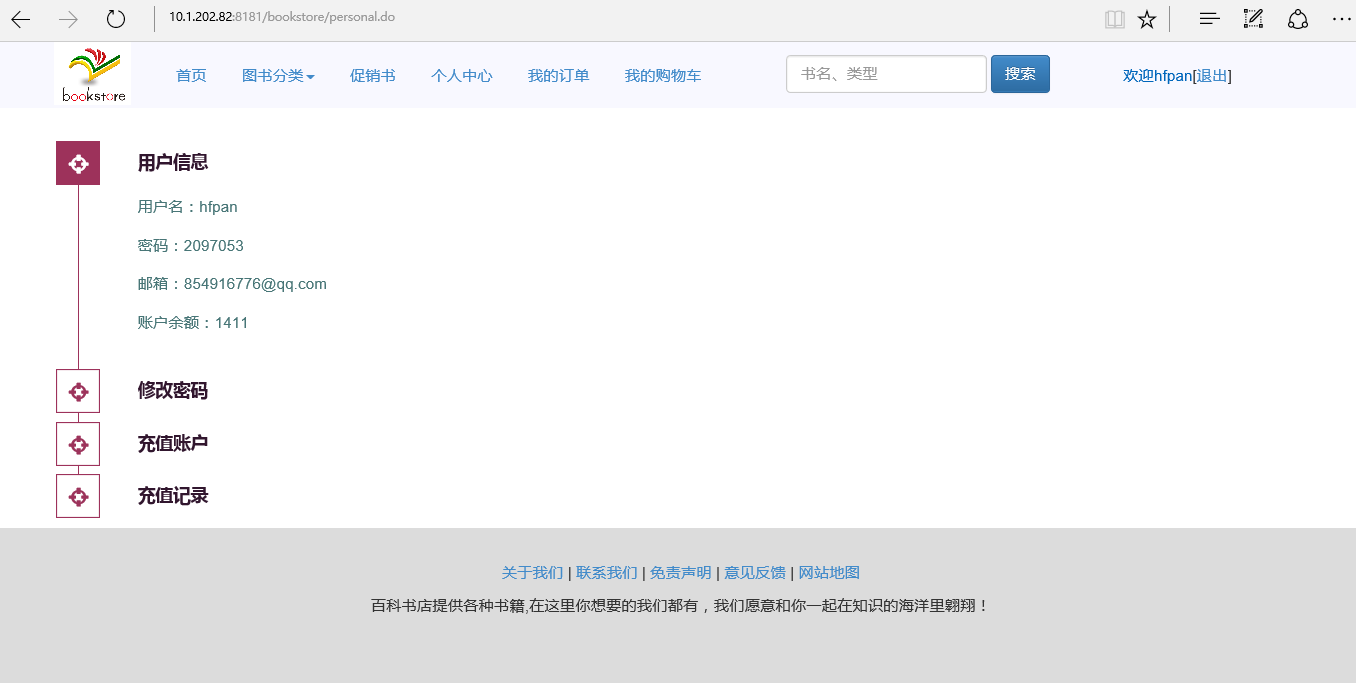Click the text 账户余额：1411
Screen dimensions: 1356x683
point(193,323)
